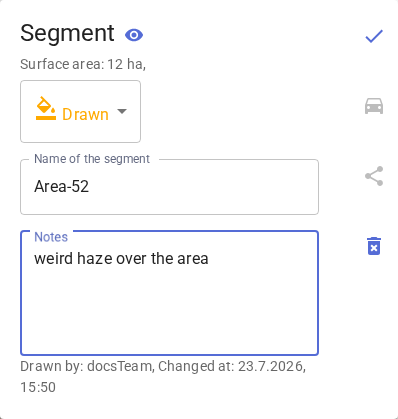Click the Segment heading
This screenshot has width=398, height=419.
(x=67, y=34)
